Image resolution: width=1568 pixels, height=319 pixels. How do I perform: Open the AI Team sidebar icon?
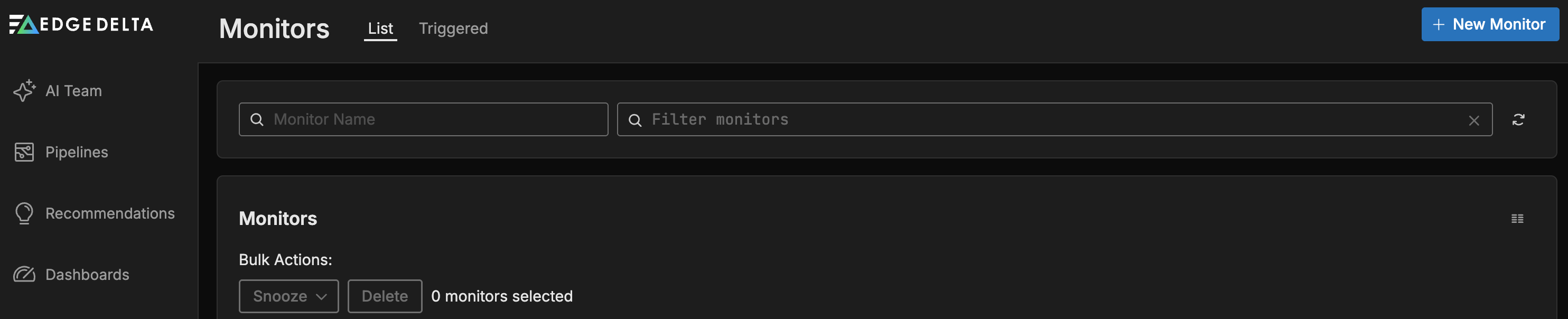[x=24, y=91]
